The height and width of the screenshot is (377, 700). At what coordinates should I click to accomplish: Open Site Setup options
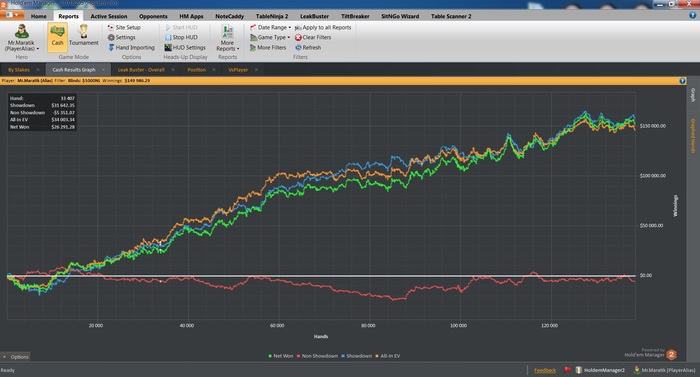pyautogui.click(x=124, y=27)
